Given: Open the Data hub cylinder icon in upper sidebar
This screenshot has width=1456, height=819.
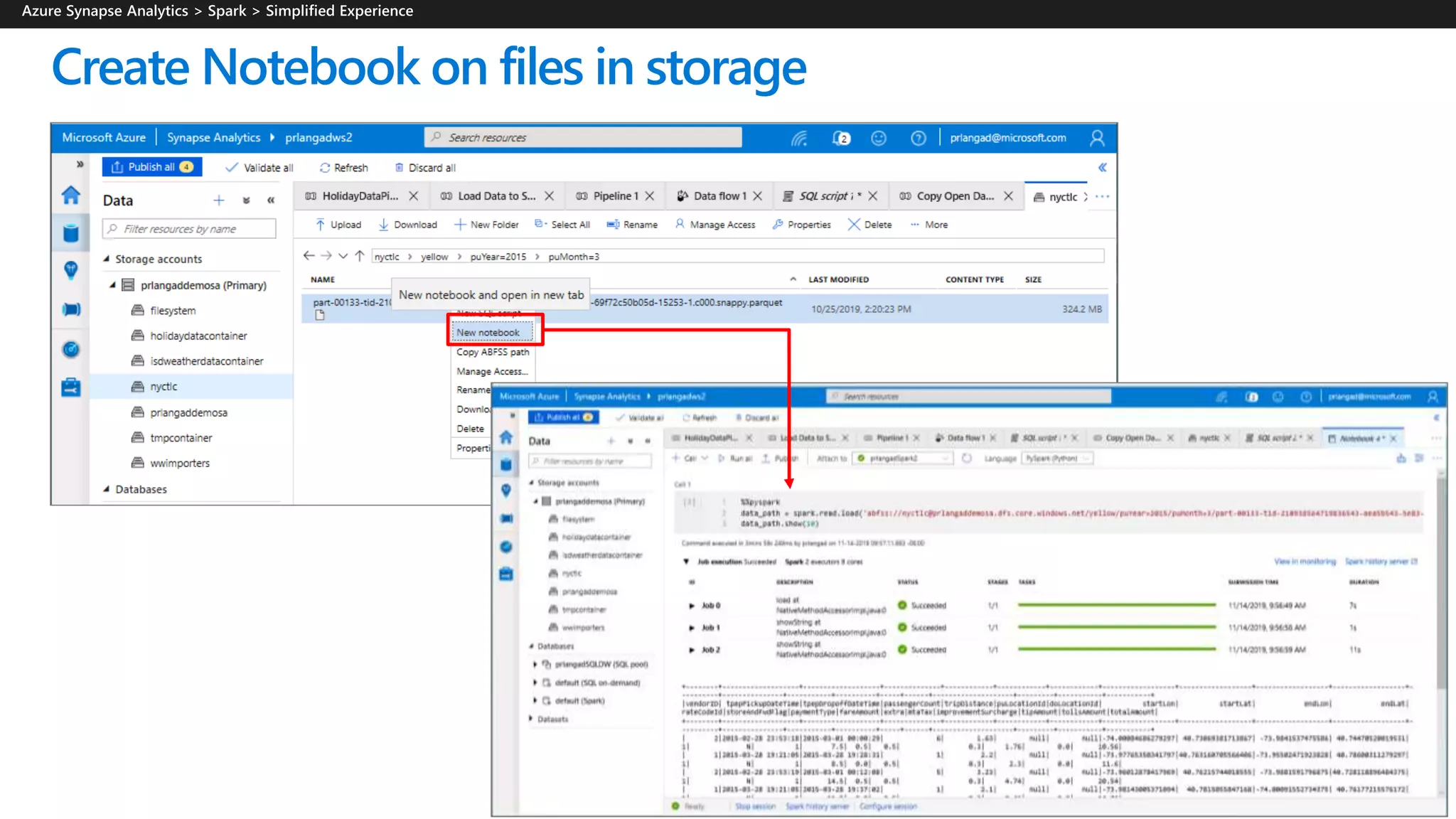Looking at the screenshot, I should click(x=71, y=232).
